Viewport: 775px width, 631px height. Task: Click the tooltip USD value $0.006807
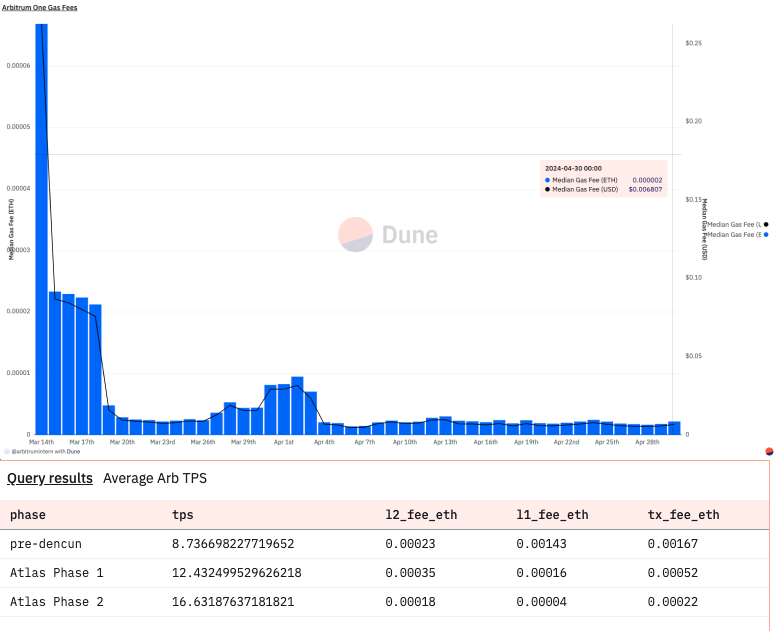click(646, 189)
